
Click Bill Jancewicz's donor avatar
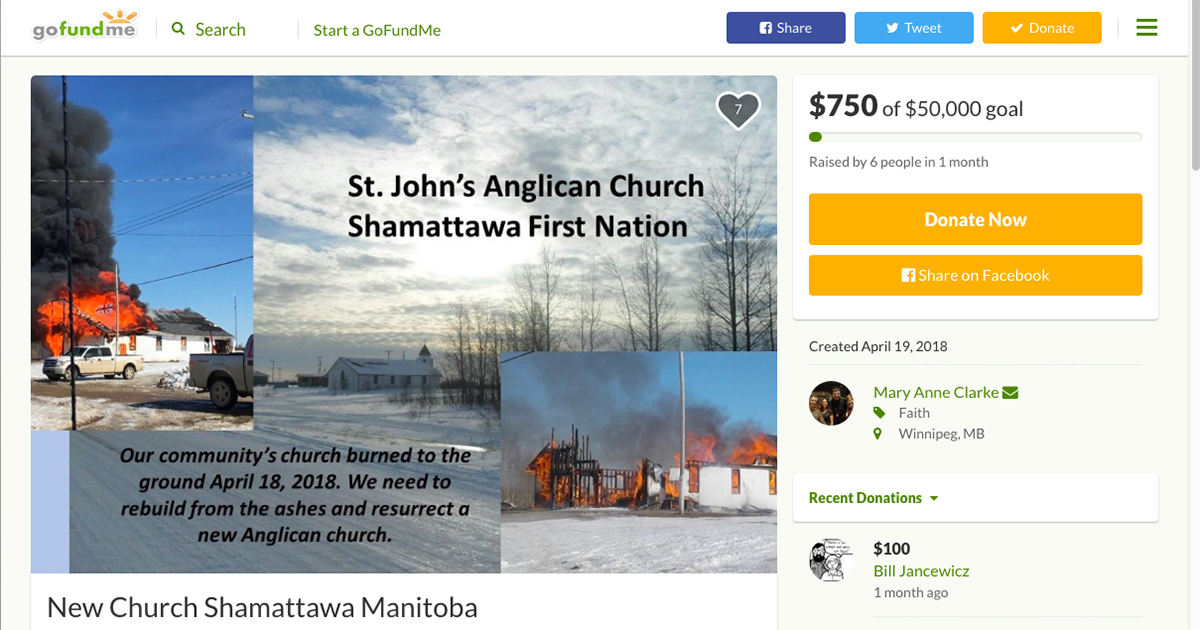[831, 560]
